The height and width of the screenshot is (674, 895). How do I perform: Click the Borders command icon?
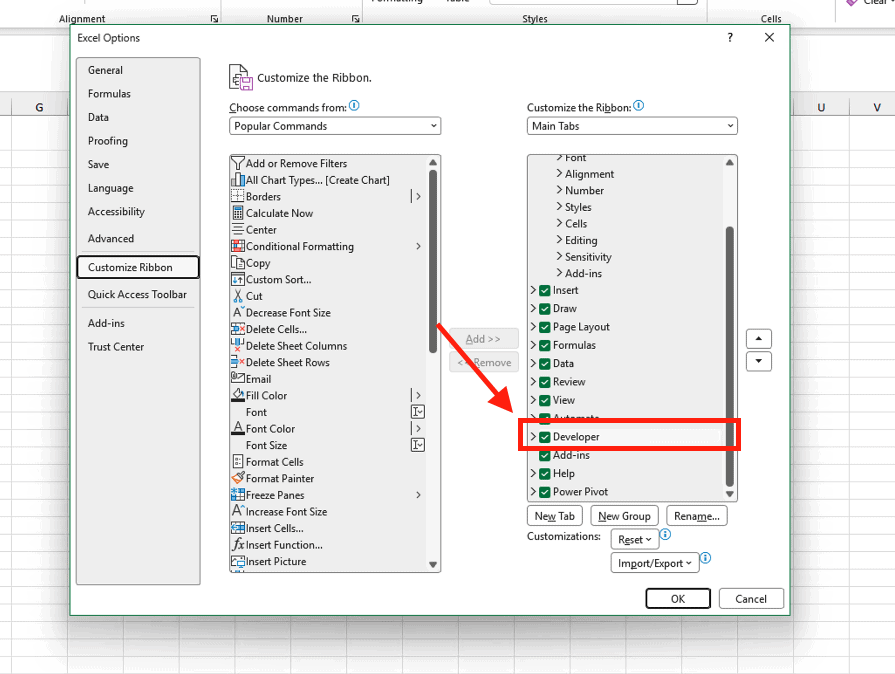point(238,196)
